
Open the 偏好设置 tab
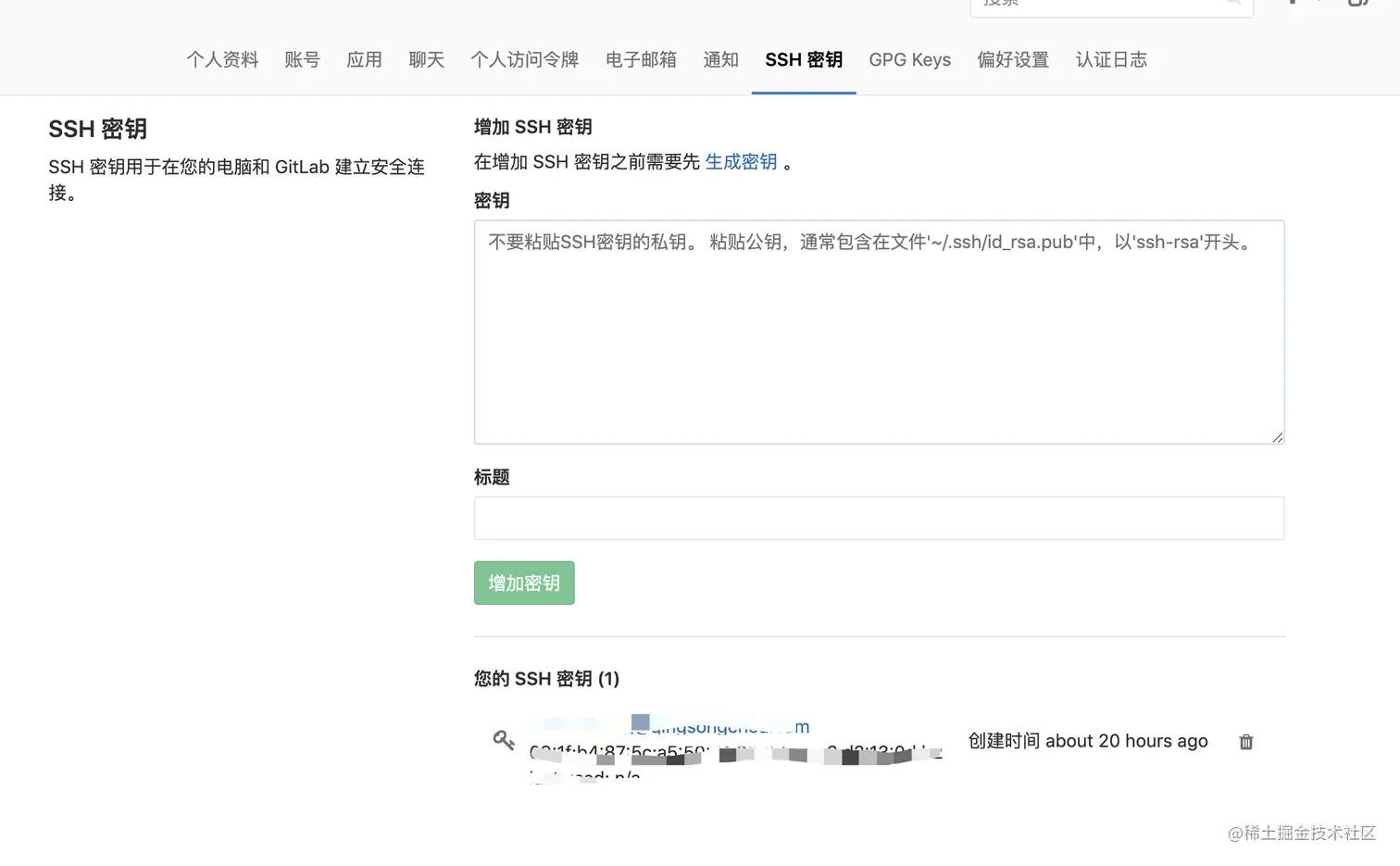tap(1013, 59)
